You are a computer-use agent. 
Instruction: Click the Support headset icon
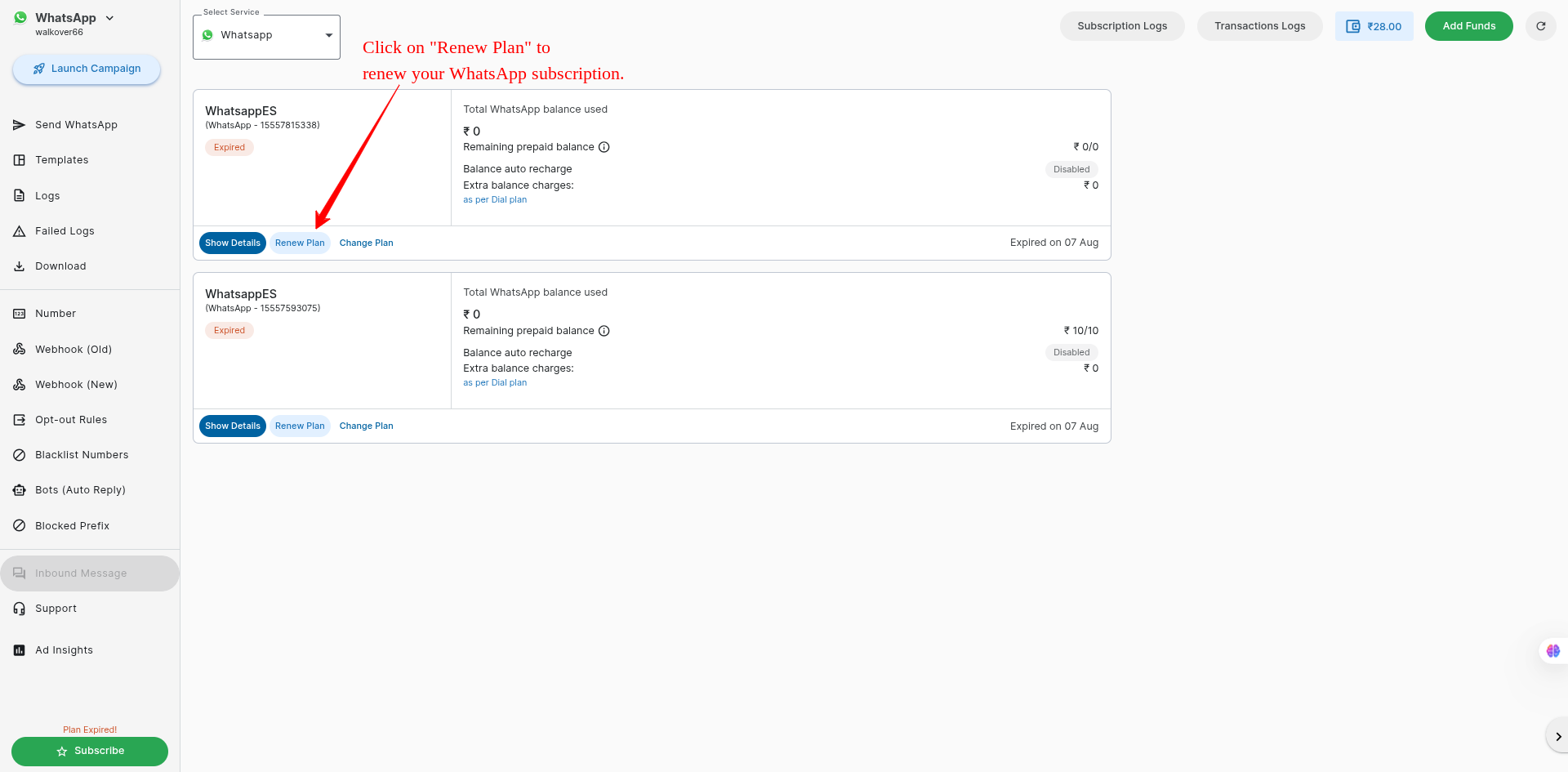[x=19, y=609]
